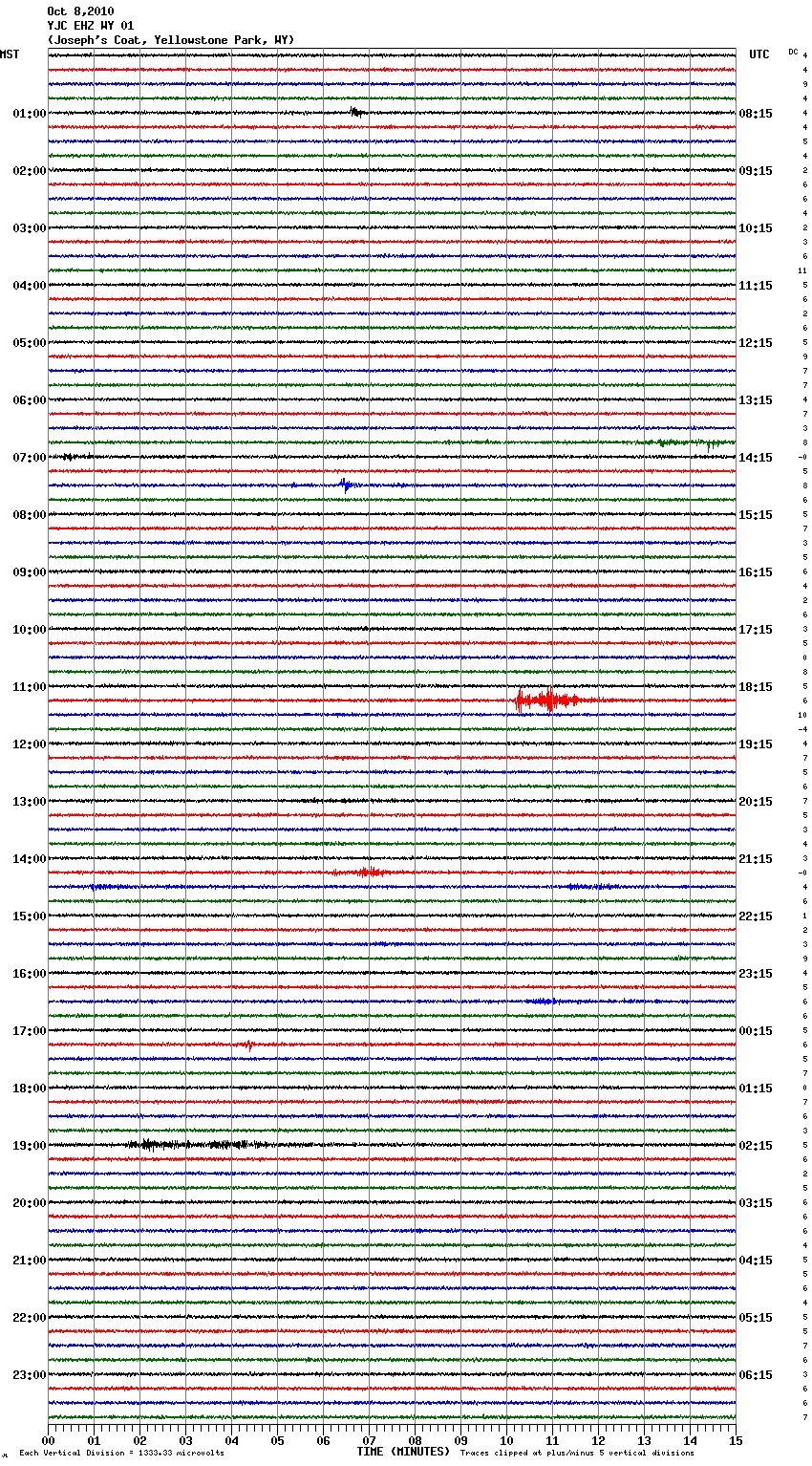Image resolution: width=812 pixels, height=1466 pixels.
Task: Click the UTC time label '04:15'
Action: point(756,1261)
